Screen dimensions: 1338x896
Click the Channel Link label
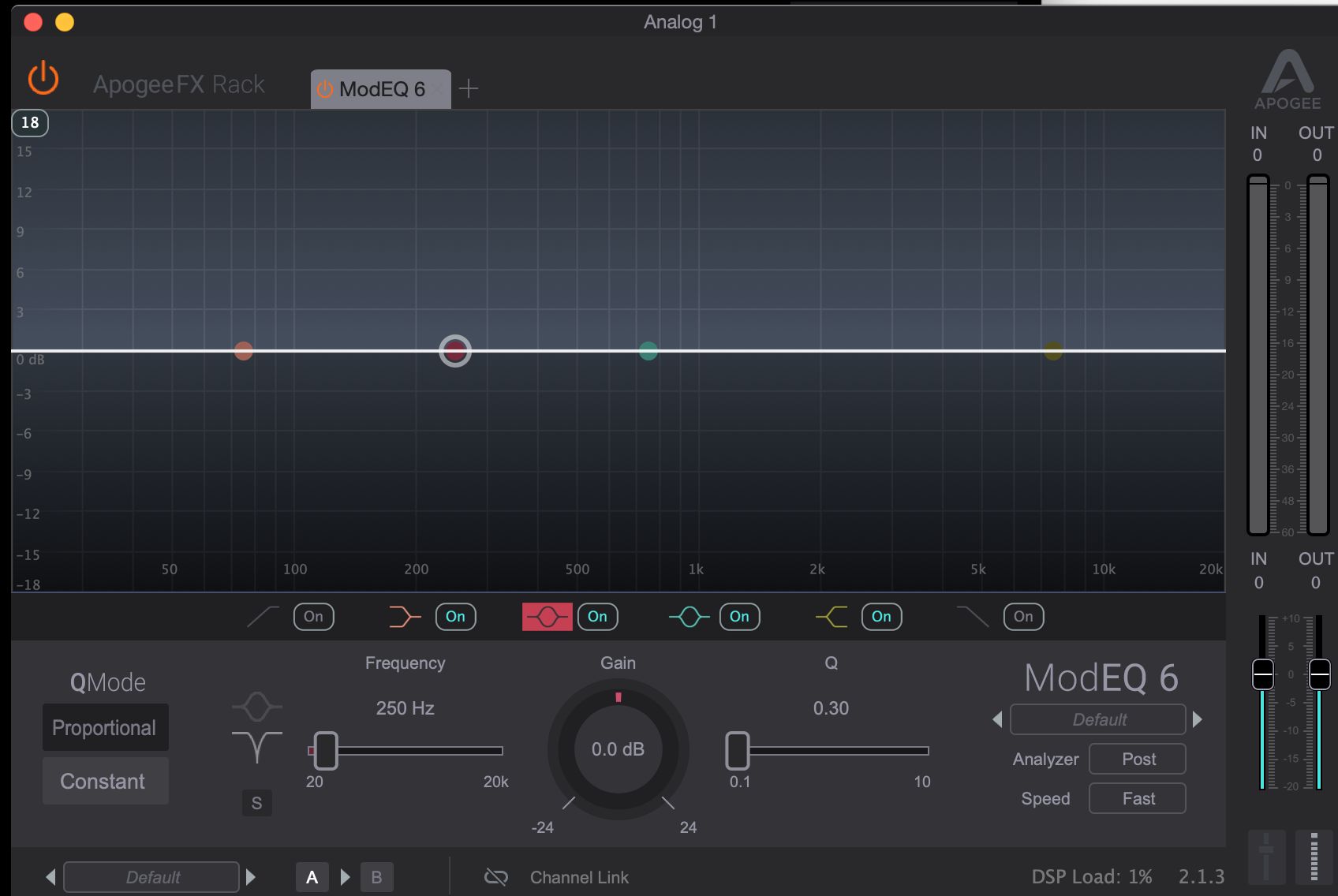click(x=579, y=877)
